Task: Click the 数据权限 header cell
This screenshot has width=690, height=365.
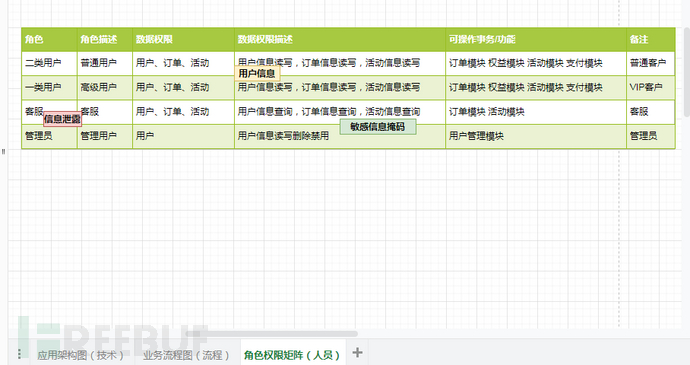Action: coord(183,40)
